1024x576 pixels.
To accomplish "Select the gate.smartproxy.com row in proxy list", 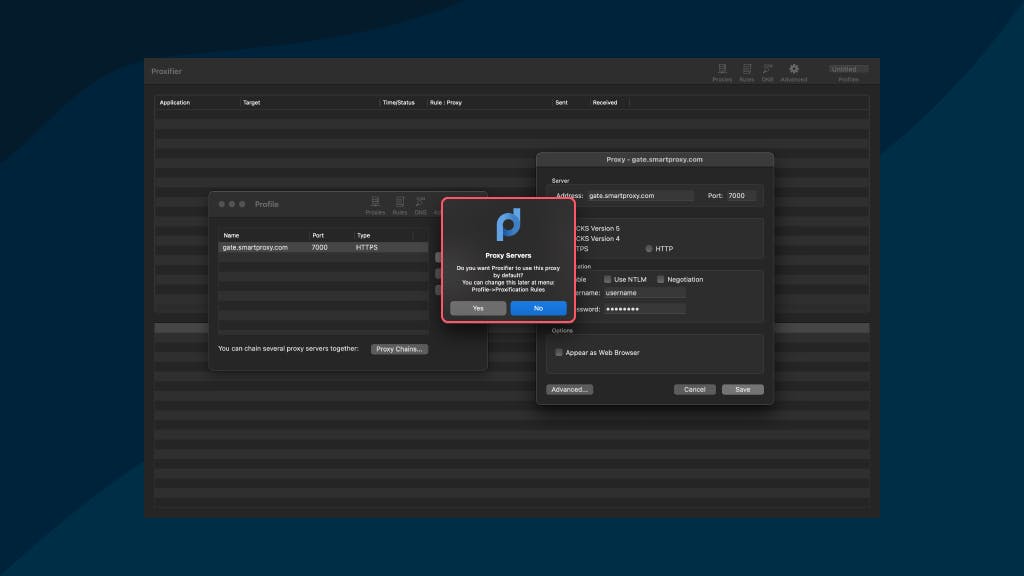I will pos(323,248).
